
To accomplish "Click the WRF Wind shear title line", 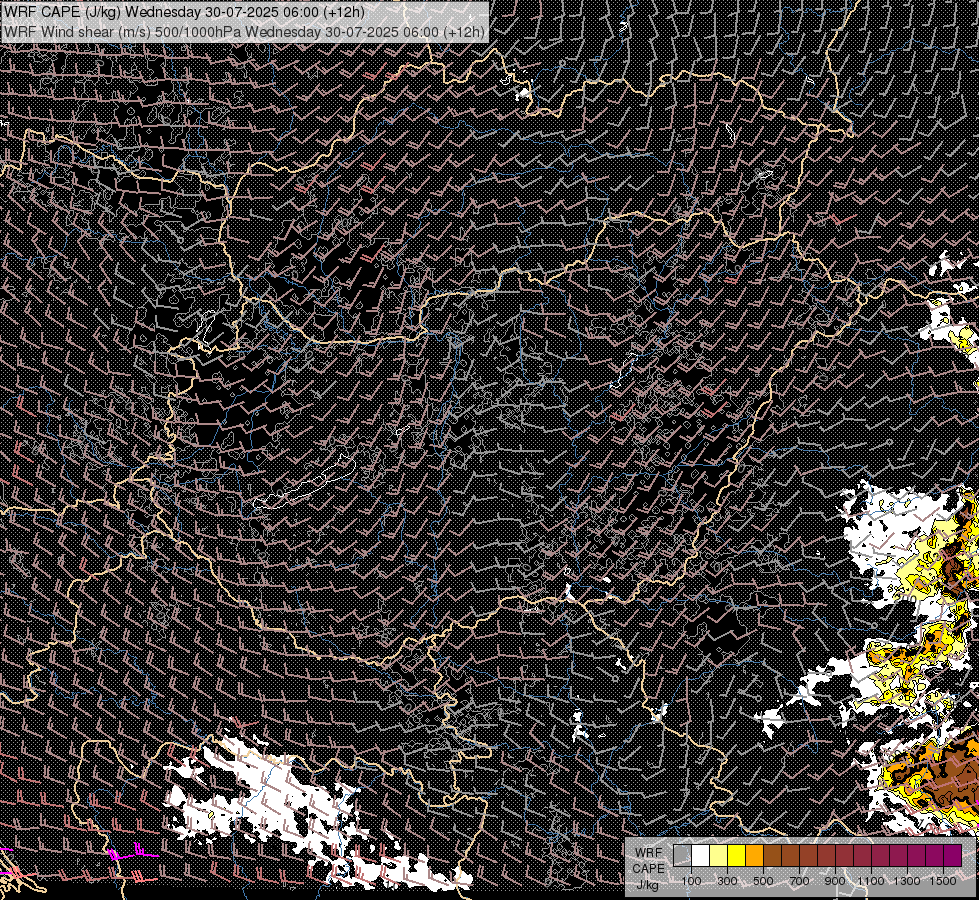I will point(244,32).
